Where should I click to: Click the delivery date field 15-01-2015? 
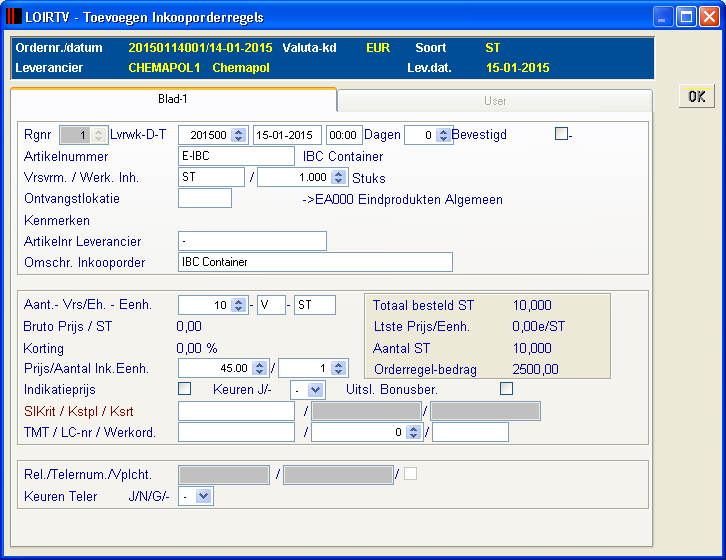tap(288, 135)
